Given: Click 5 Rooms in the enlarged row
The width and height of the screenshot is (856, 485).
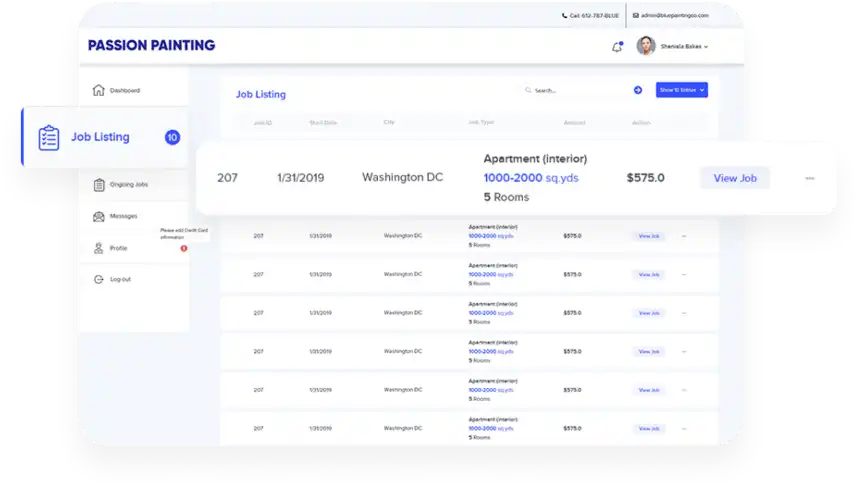Looking at the screenshot, I should pyautogui.click(x=506, y=197).
